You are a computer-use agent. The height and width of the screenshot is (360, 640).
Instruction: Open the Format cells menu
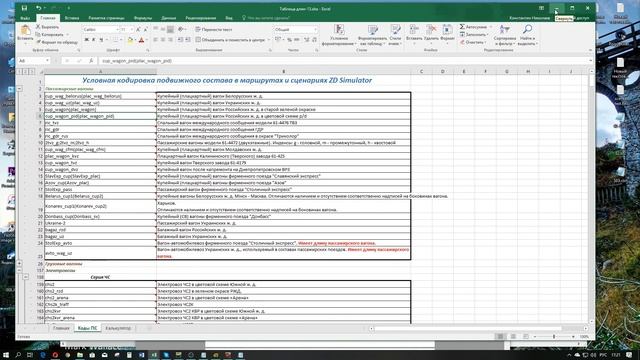[x=447, y=33]
